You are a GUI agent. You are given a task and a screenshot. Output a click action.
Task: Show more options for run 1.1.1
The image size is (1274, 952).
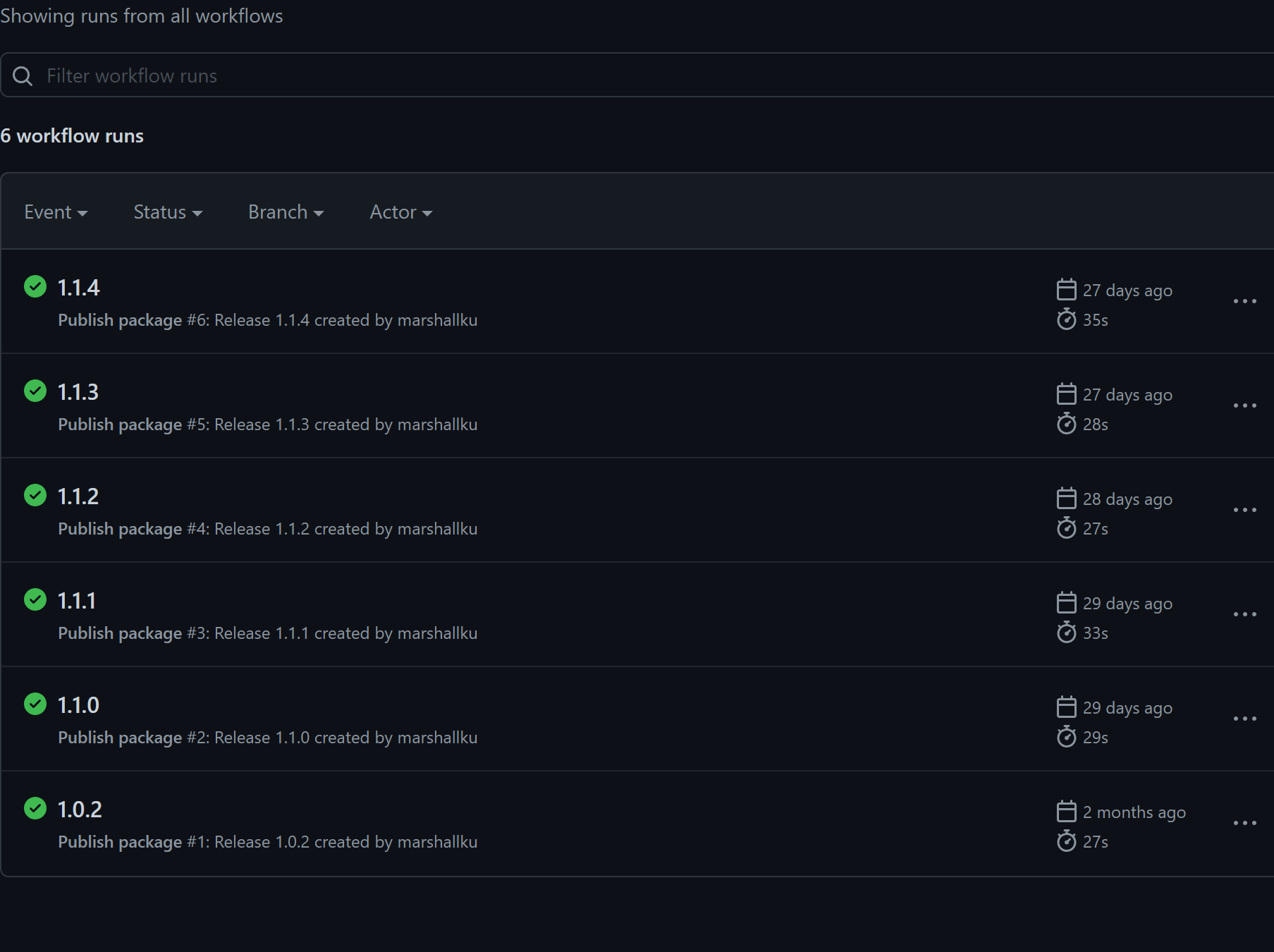coord(1244,614)
